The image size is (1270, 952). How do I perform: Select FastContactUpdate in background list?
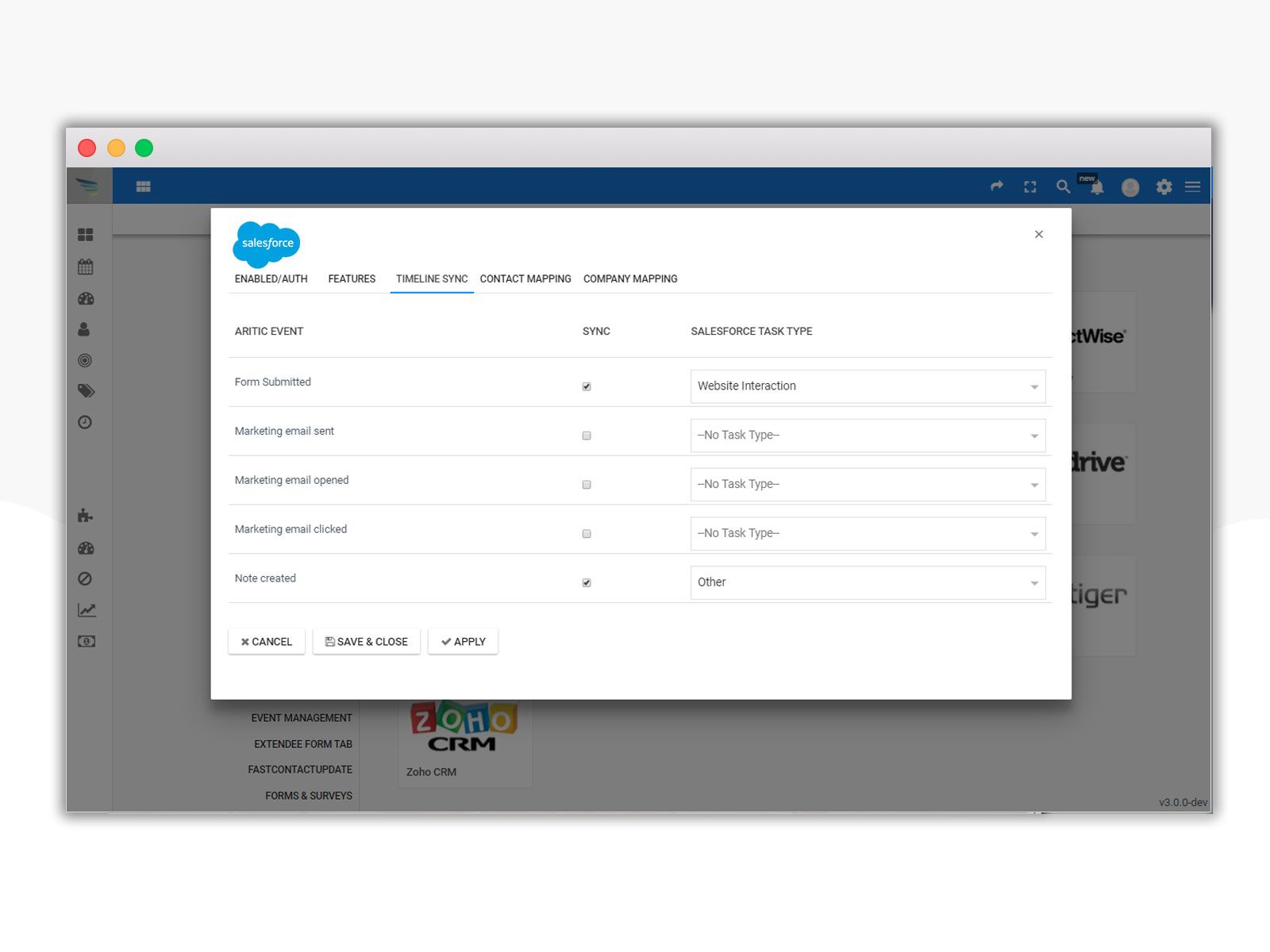pos(300,770)
